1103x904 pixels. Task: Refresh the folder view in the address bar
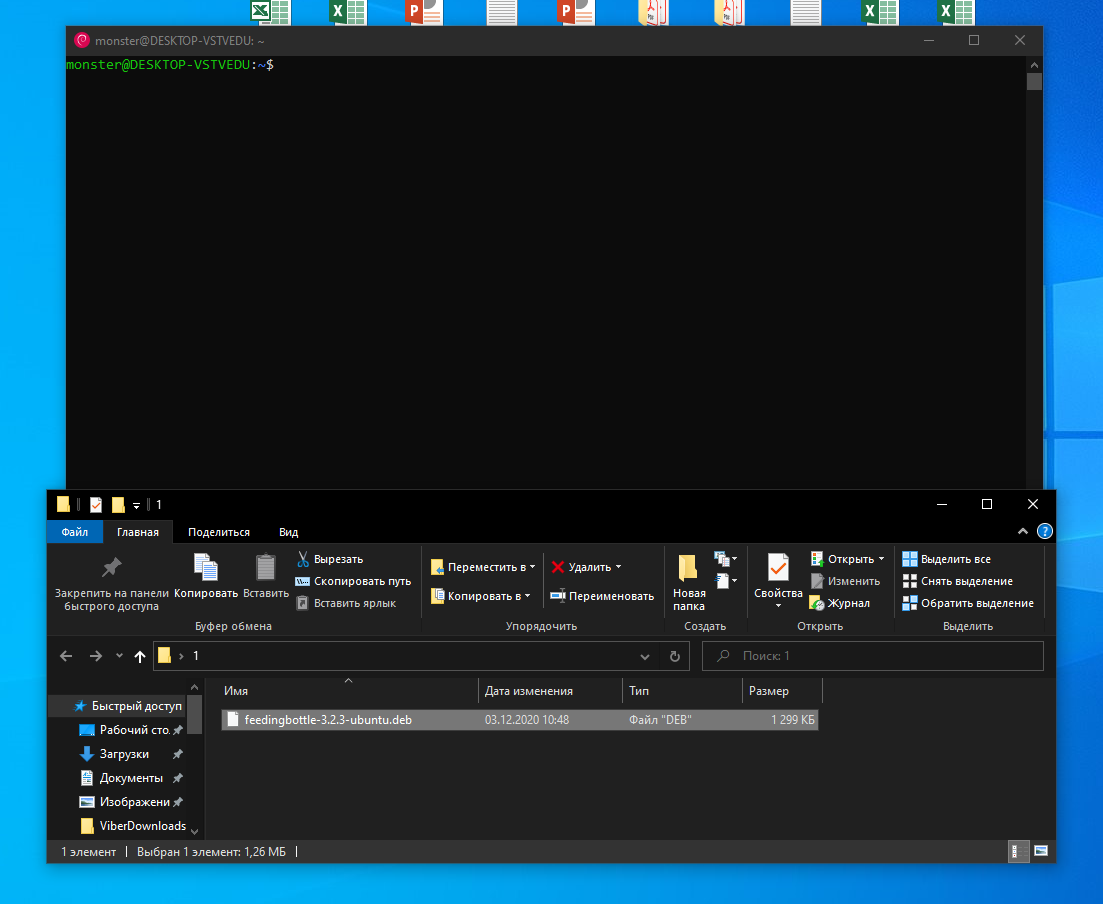coord(675,656)
